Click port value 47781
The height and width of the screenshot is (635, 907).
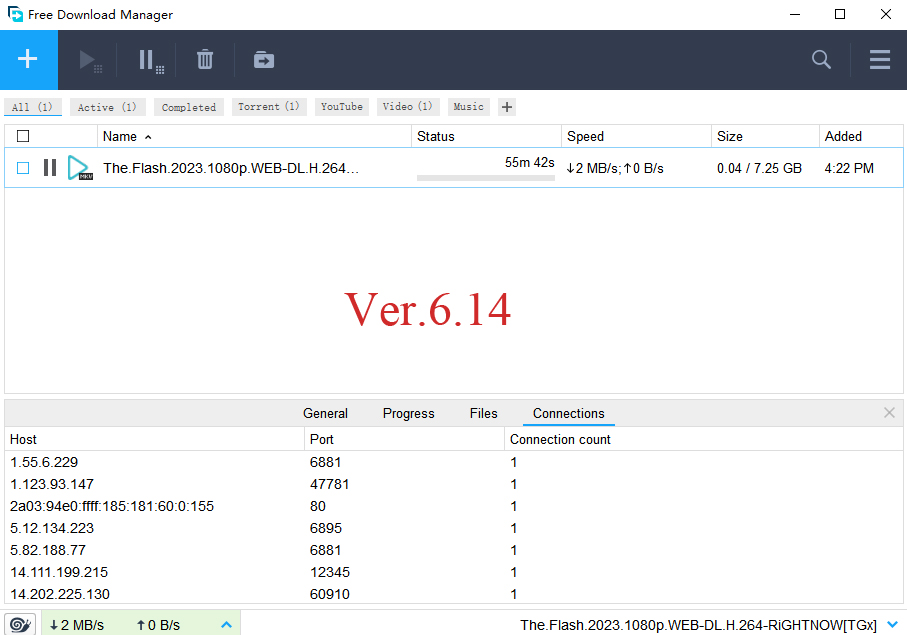[x=329, y=484]
